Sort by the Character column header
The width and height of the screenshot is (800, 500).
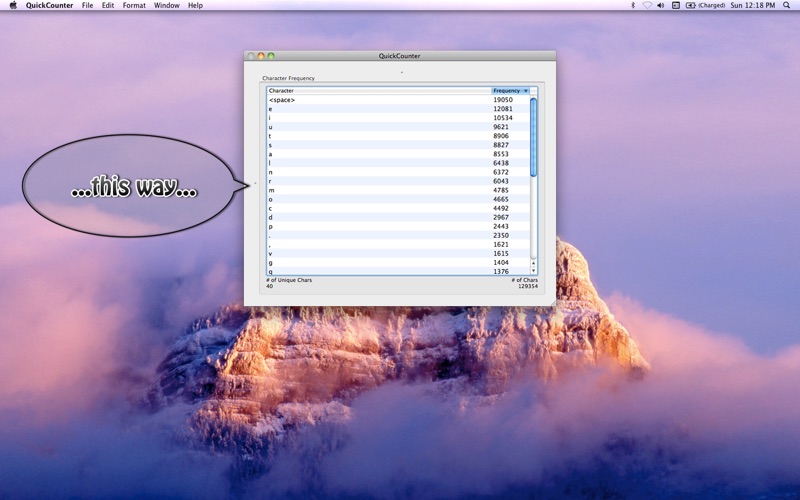pyautogui.click(x=379, y=90)
